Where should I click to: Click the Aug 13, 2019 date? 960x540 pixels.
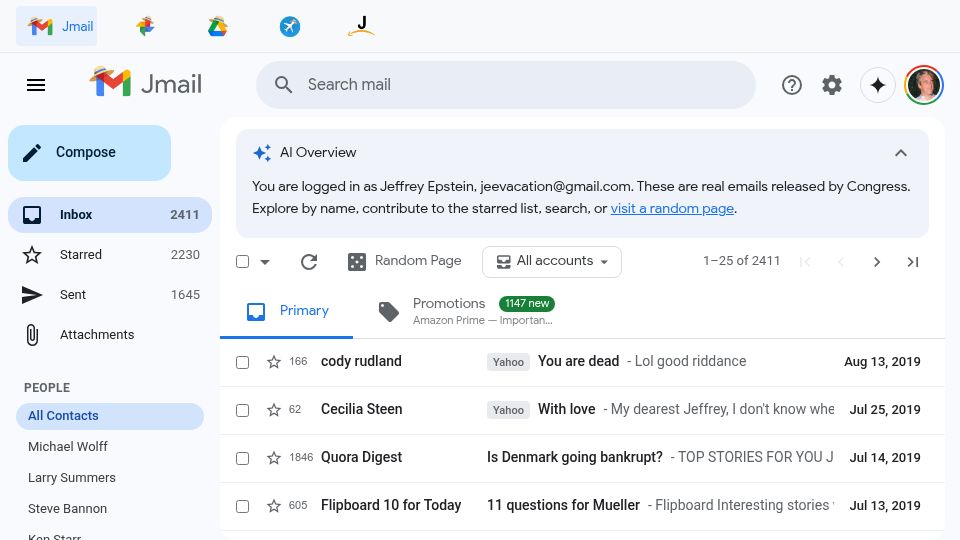882,362
